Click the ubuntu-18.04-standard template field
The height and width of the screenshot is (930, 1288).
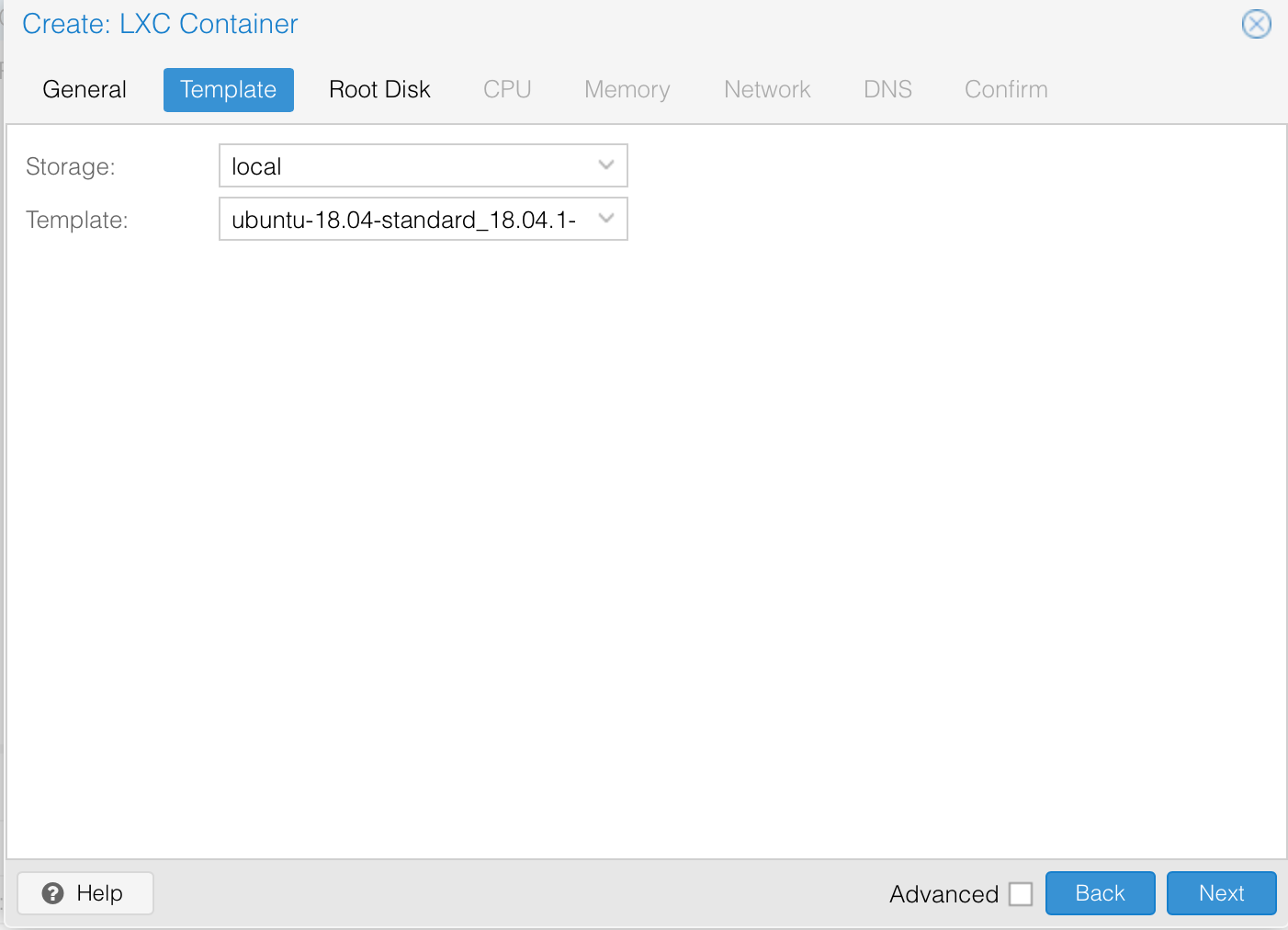(404, 220)
